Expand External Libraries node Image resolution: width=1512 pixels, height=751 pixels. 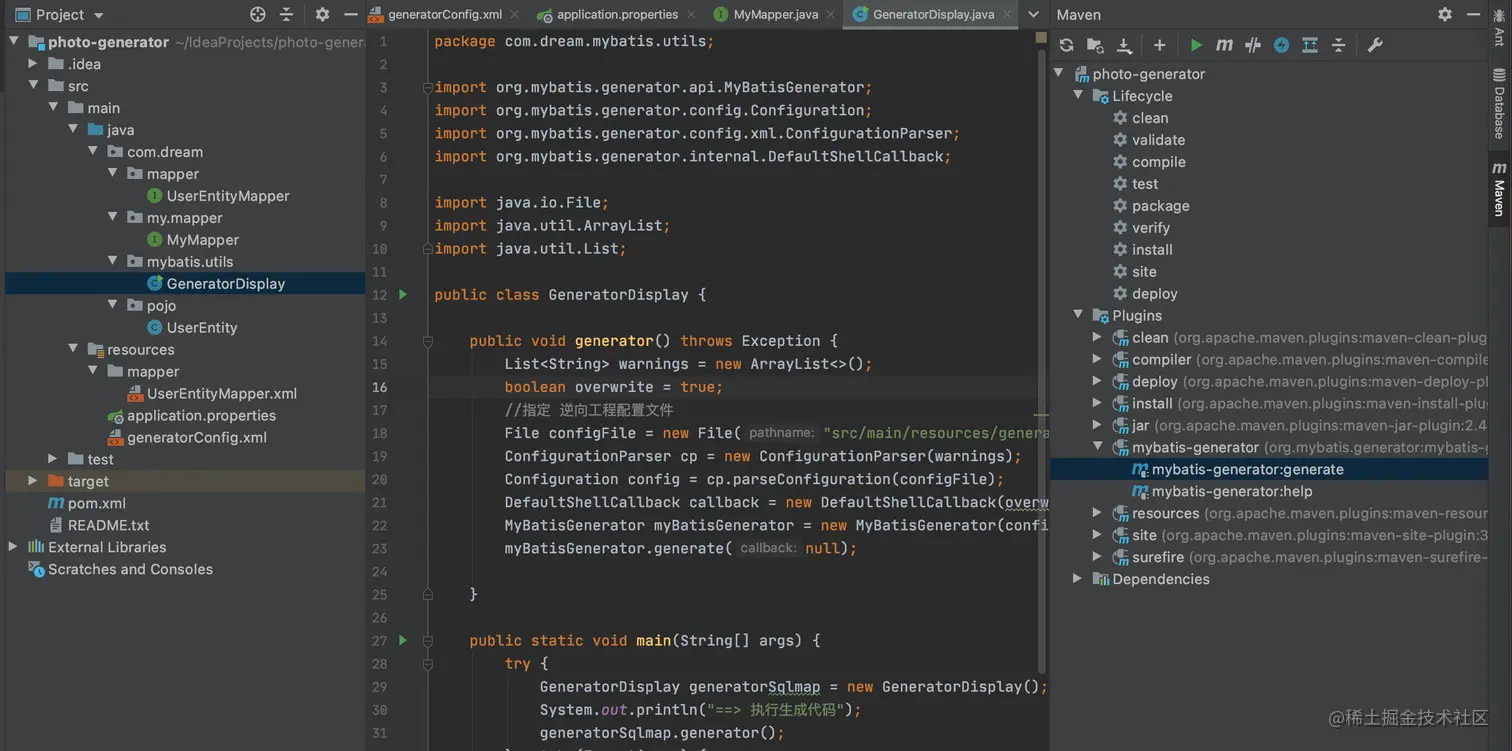[x=13, y=547]
